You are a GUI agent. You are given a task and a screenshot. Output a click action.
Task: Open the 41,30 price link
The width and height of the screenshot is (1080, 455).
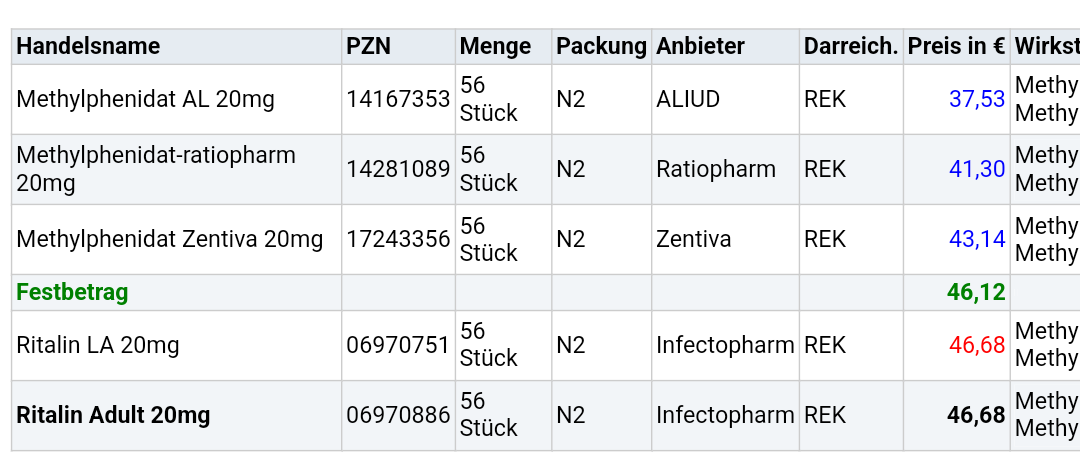[977, 169]
